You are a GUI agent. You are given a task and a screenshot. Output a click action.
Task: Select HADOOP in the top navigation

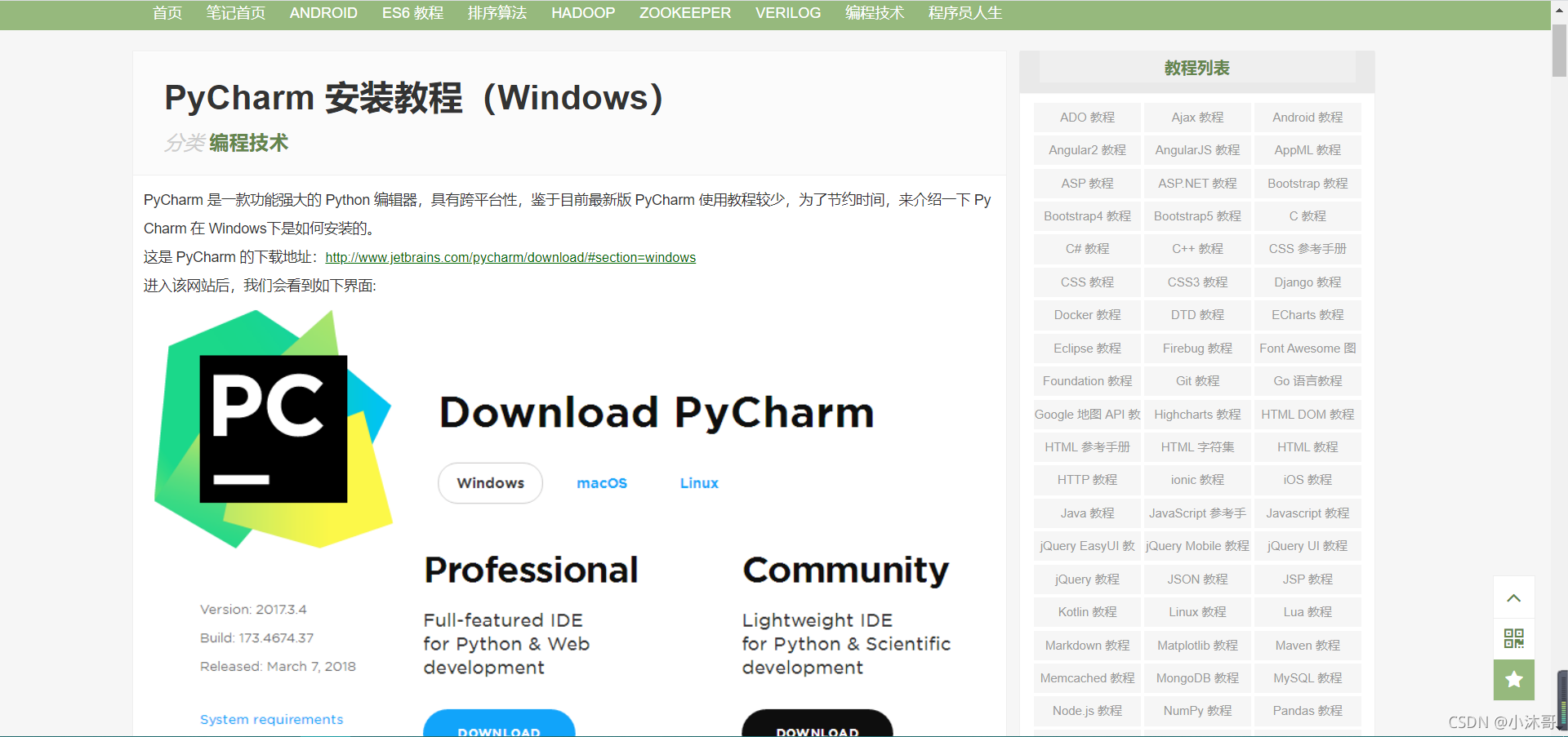(x=583, y=13)
